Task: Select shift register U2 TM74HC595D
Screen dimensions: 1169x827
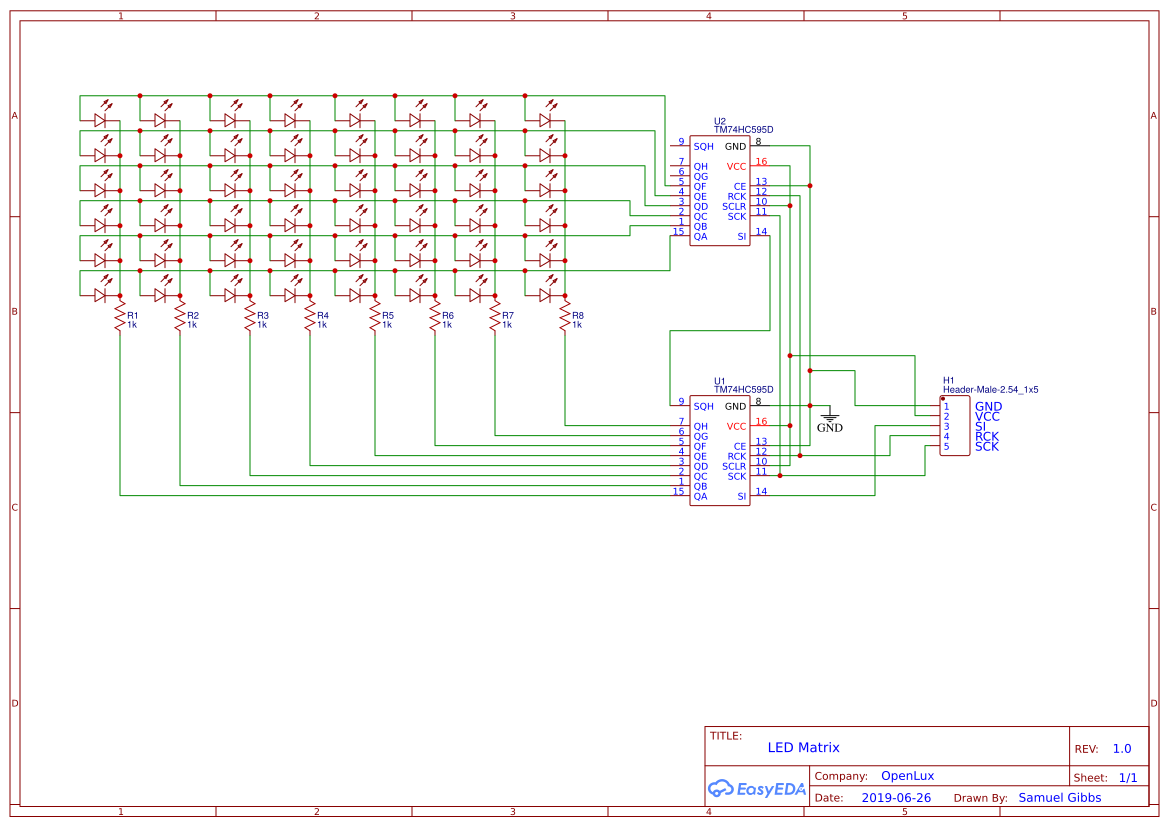Action: (x=719, y=190)
